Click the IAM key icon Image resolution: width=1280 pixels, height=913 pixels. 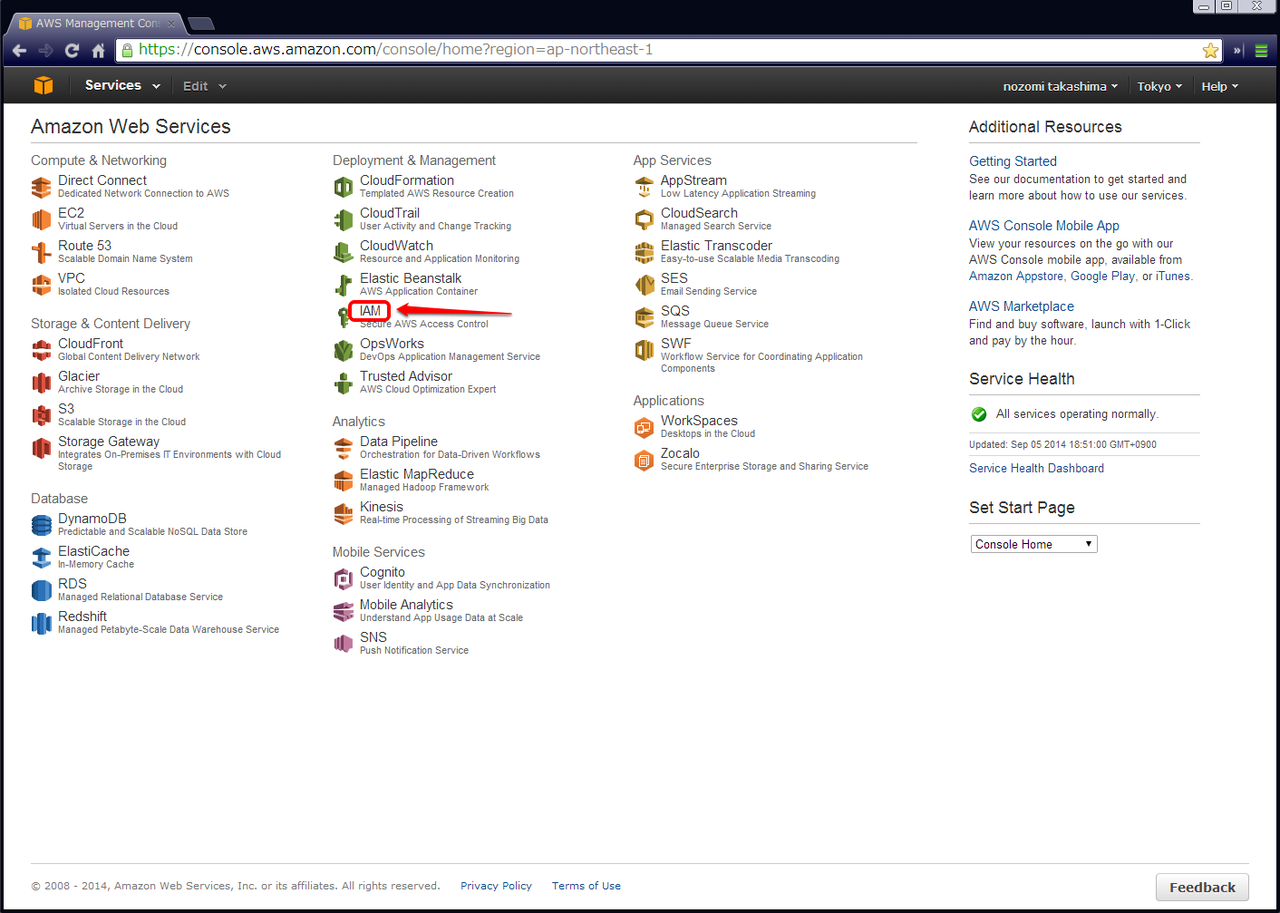click(343, 318)
